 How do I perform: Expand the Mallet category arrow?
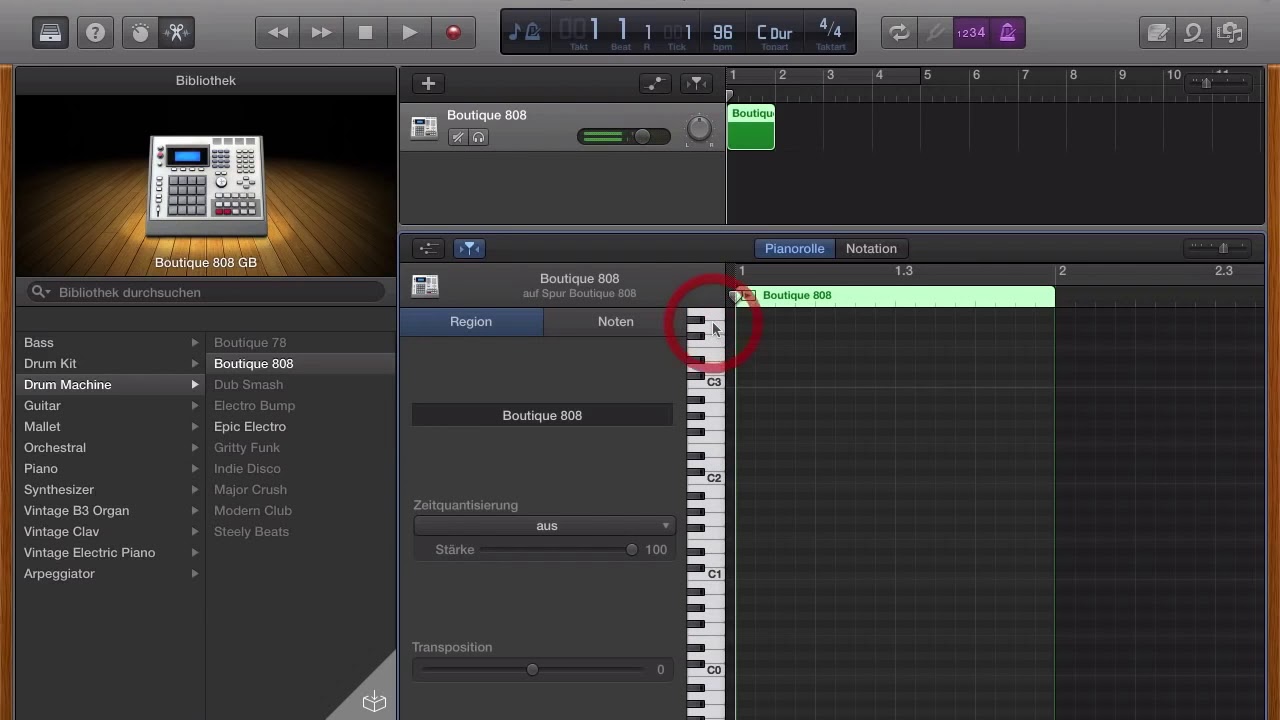tap(195, 427)
